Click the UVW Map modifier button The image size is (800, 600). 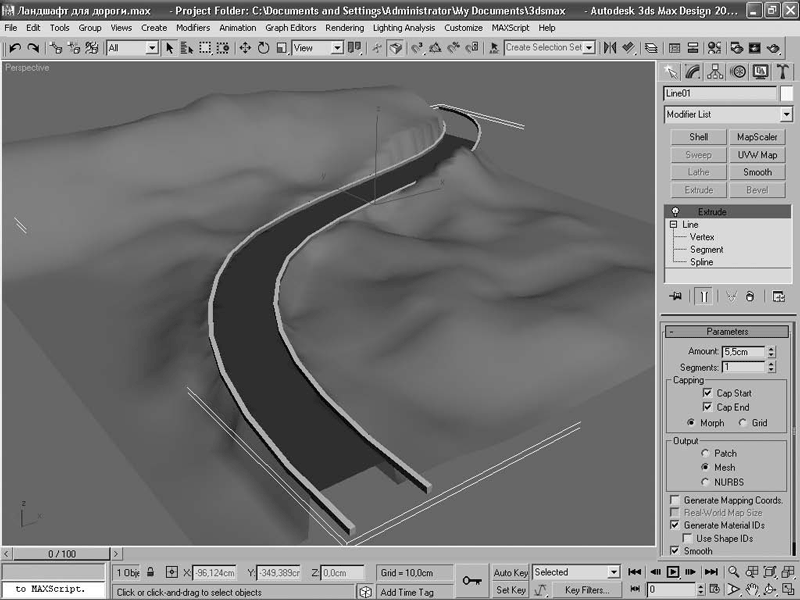click(x=757, y=155)
